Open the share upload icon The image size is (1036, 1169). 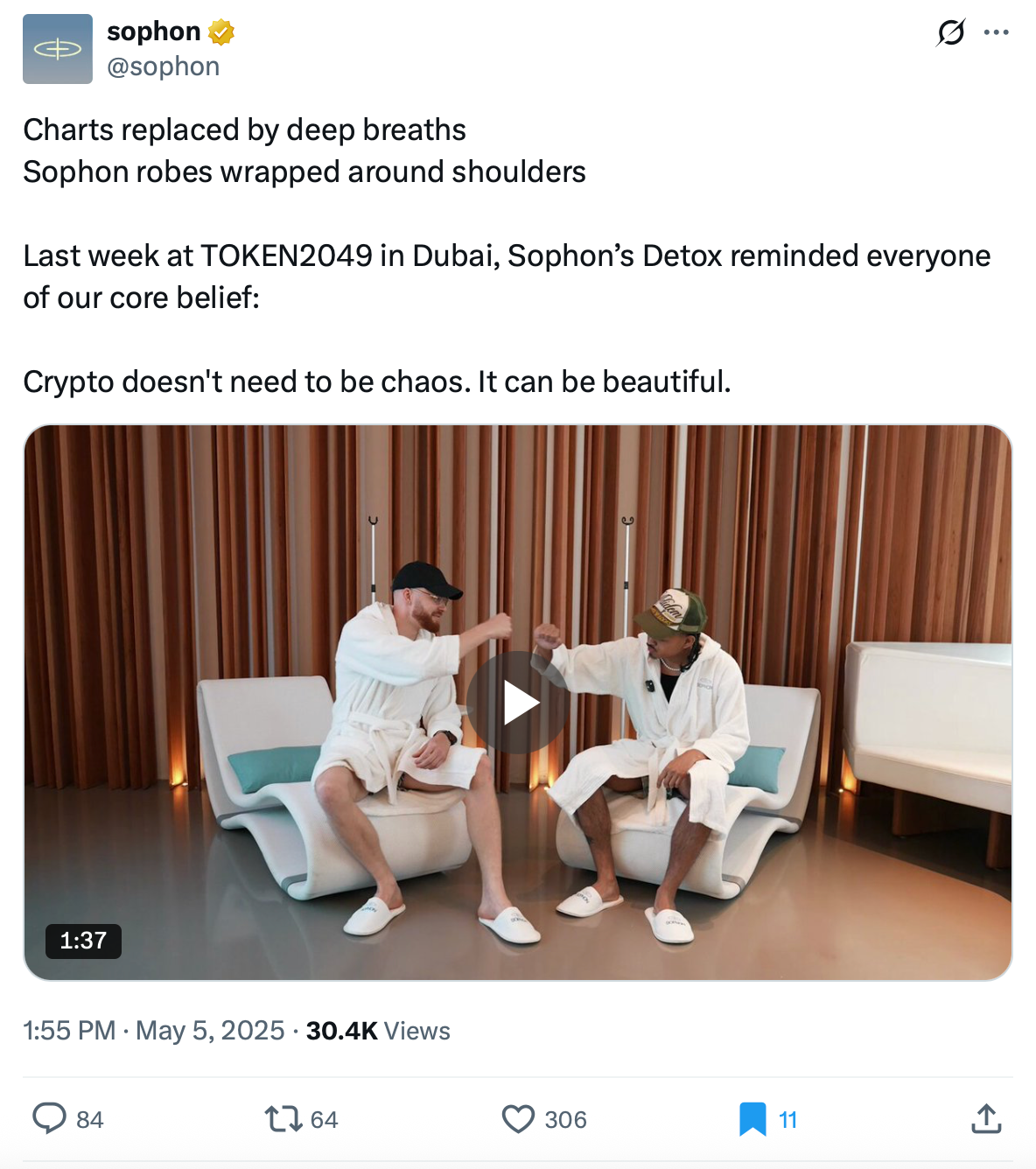(986, 1118)
